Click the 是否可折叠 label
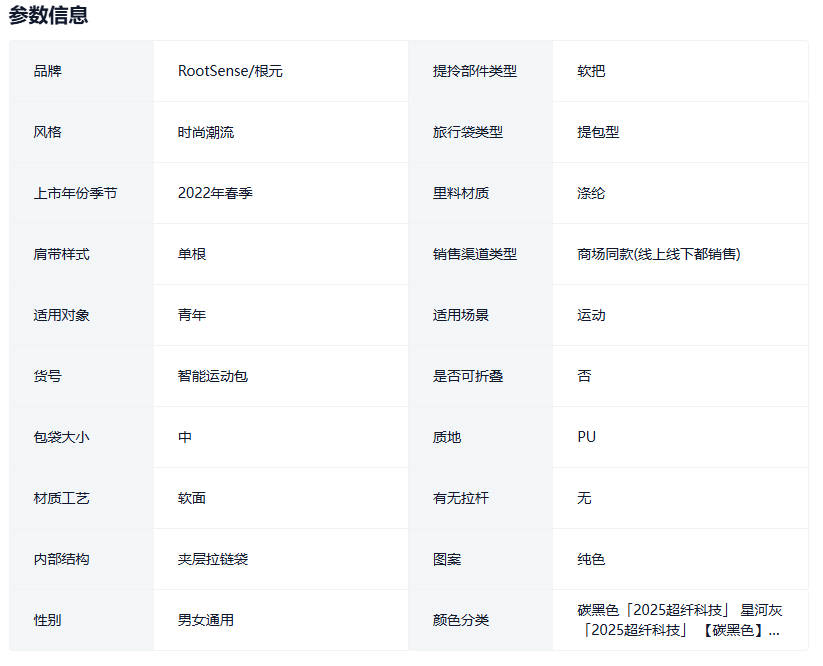Image resolution: width=823 pixels, height=666 pixels. (468, 376)
